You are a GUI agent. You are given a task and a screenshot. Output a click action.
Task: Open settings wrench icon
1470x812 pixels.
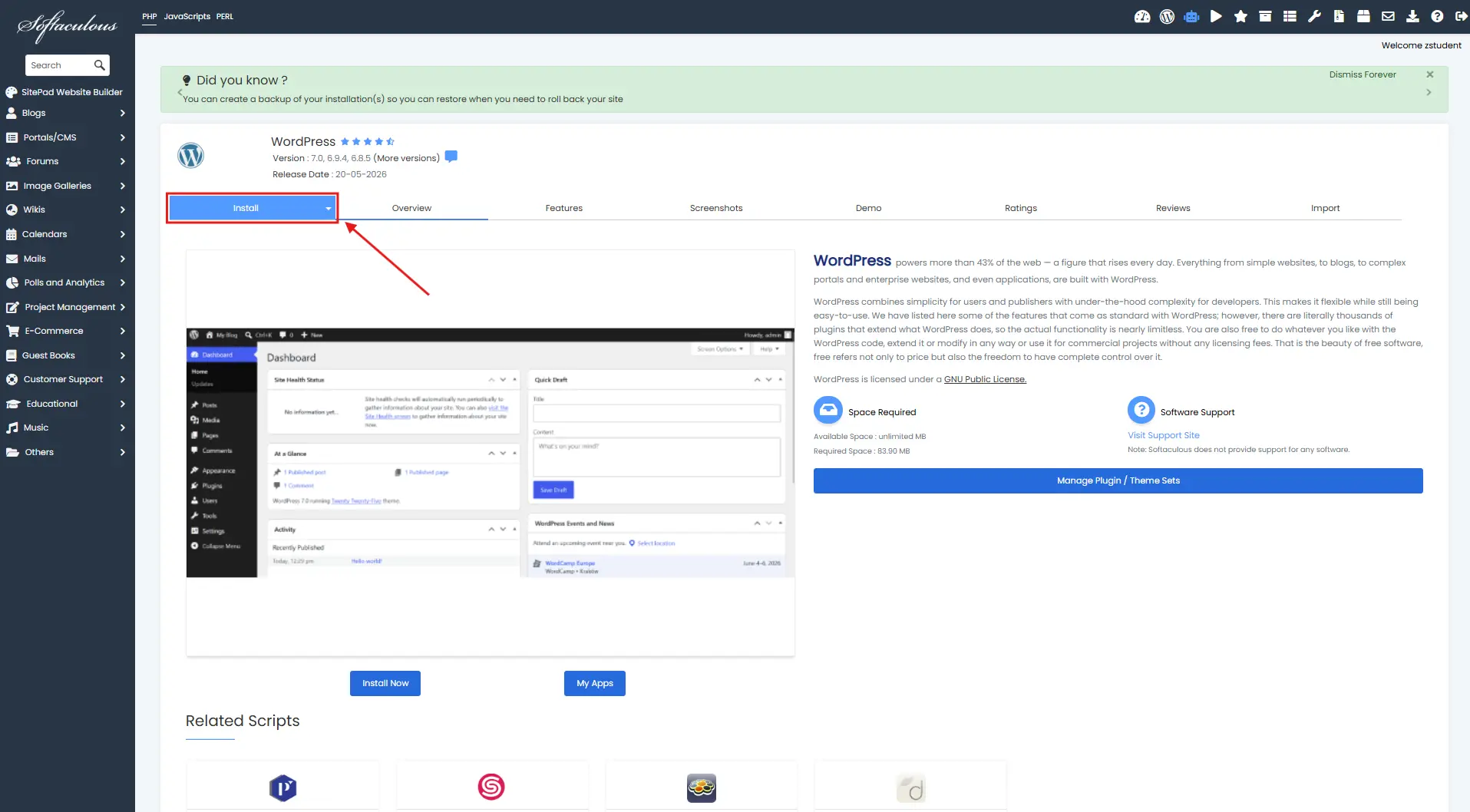[x=1314, y=16]
